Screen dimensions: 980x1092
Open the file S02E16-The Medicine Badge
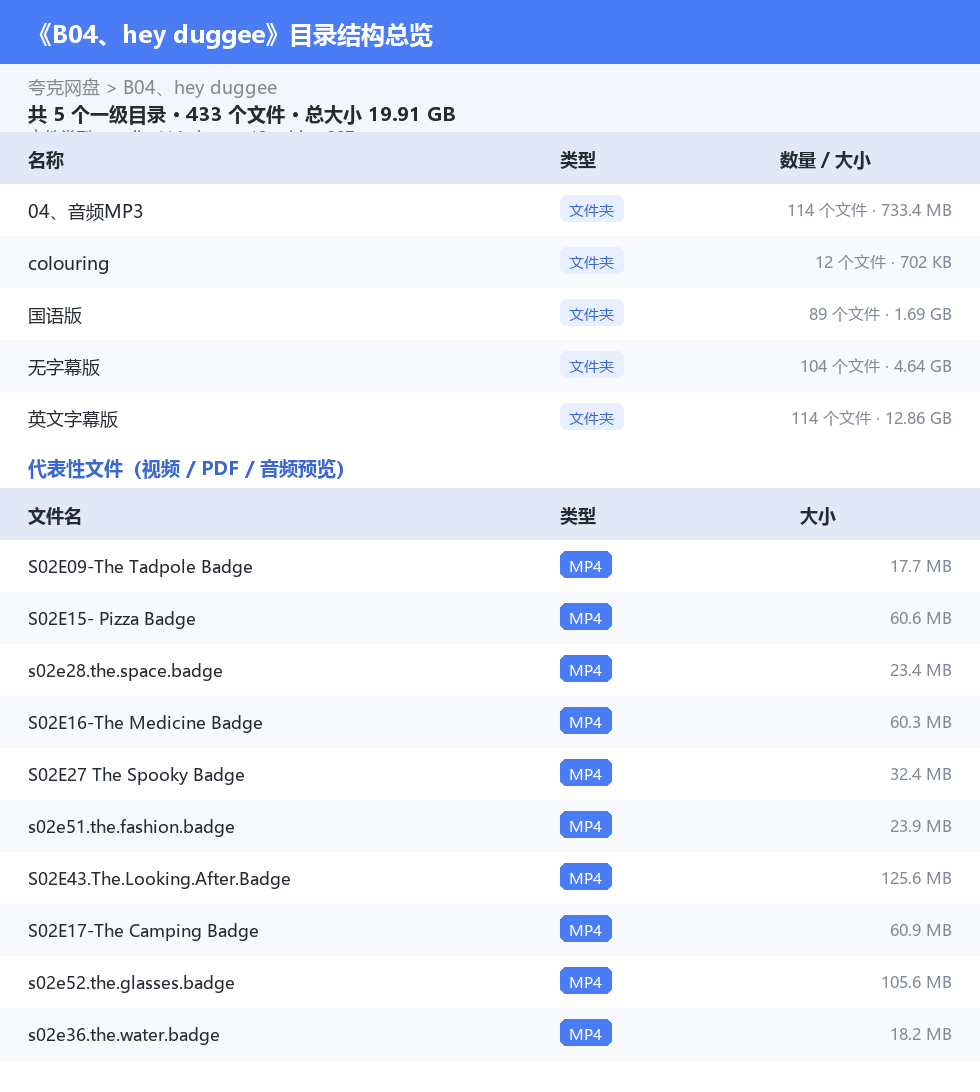coord(145,723)
